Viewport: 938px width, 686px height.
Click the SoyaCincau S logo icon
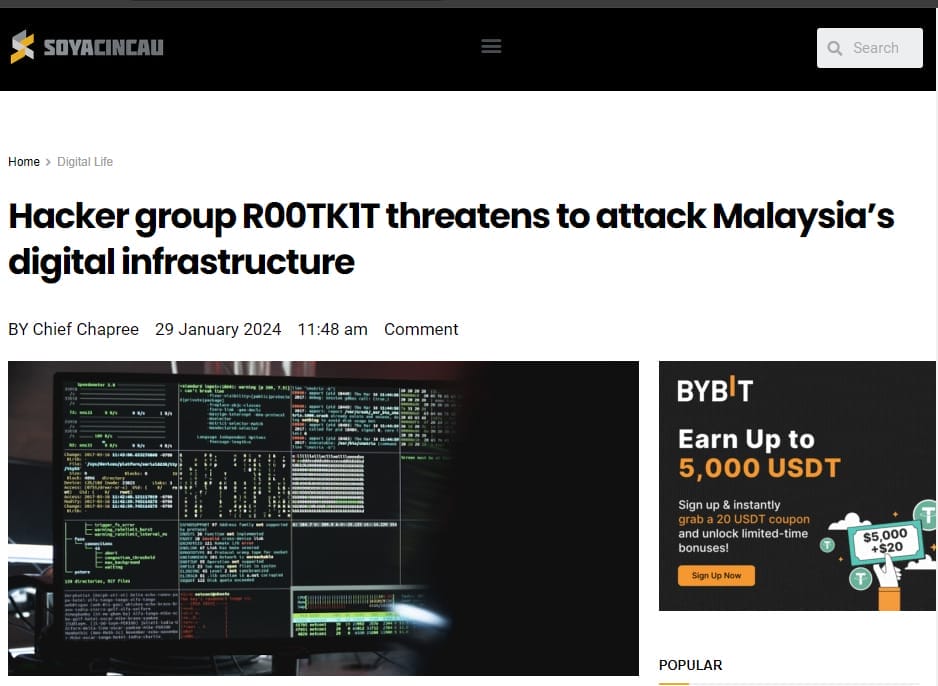[x=23, y=47]
